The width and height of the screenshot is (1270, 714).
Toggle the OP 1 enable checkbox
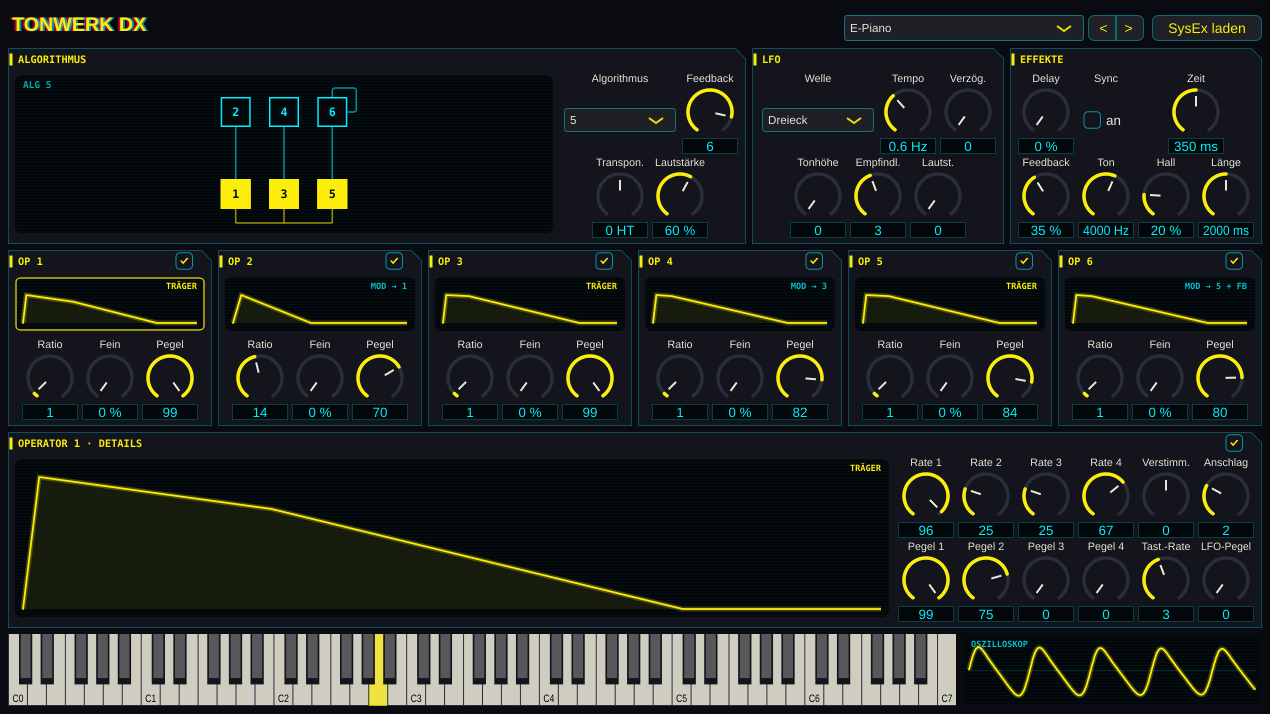point(184,261)
